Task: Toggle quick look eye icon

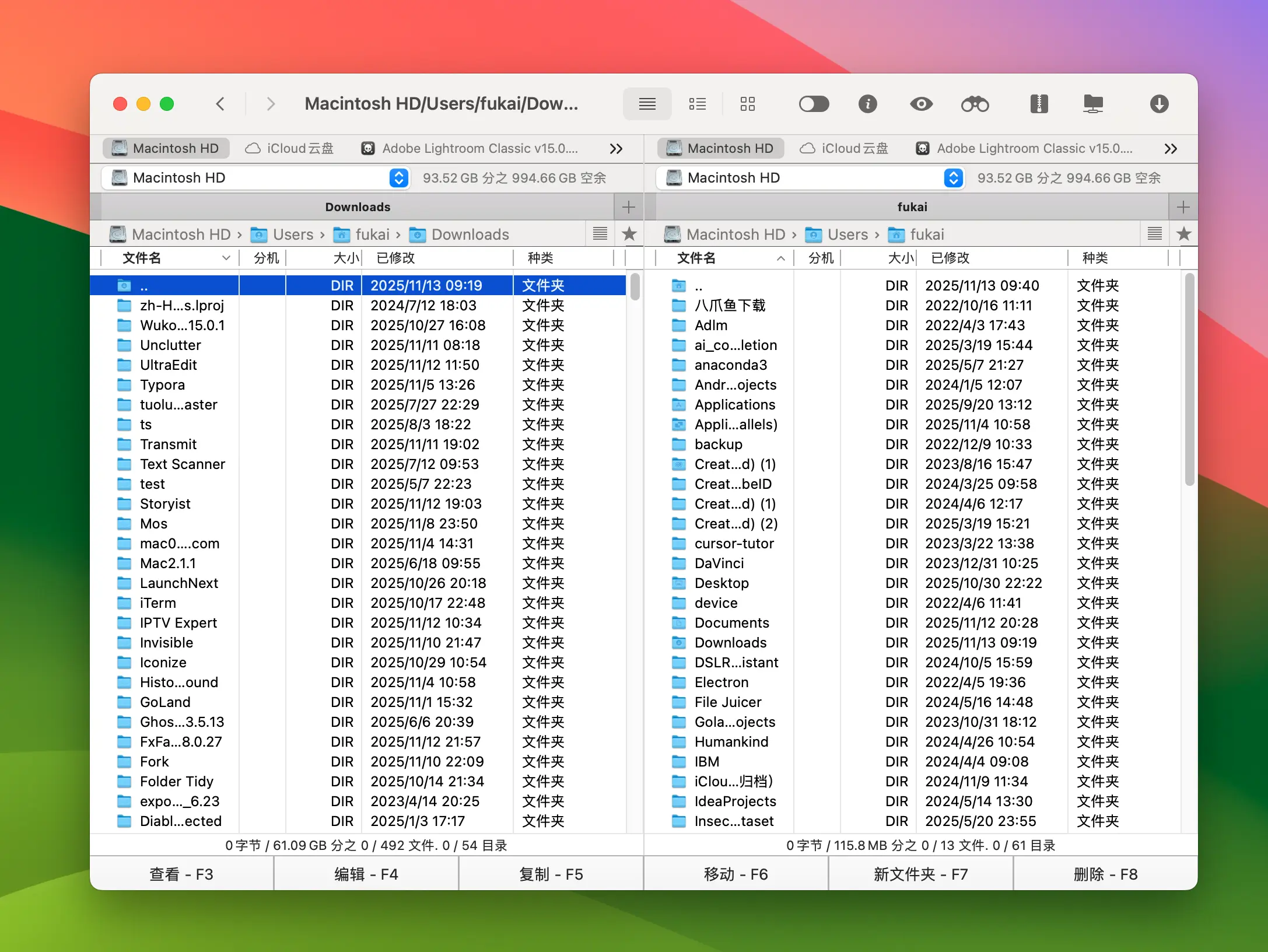Action: 921,104
